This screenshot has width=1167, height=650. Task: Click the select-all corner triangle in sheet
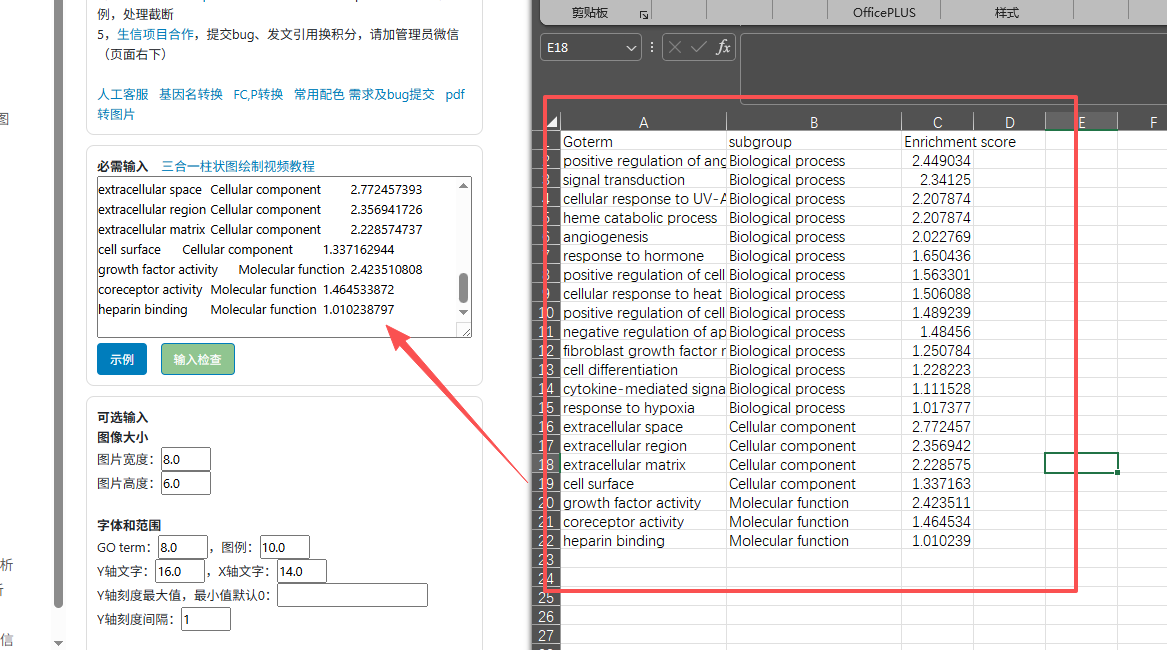click(x=550, y=123)
